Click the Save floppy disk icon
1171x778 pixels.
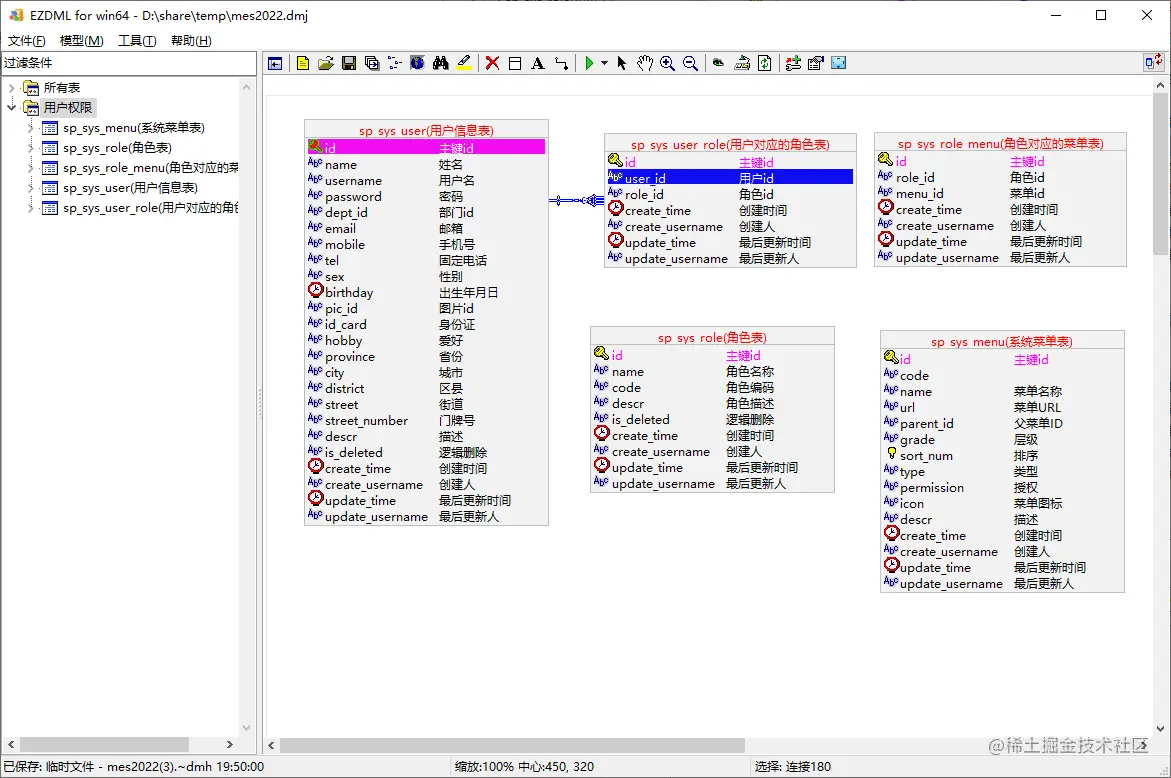(349, 63)
